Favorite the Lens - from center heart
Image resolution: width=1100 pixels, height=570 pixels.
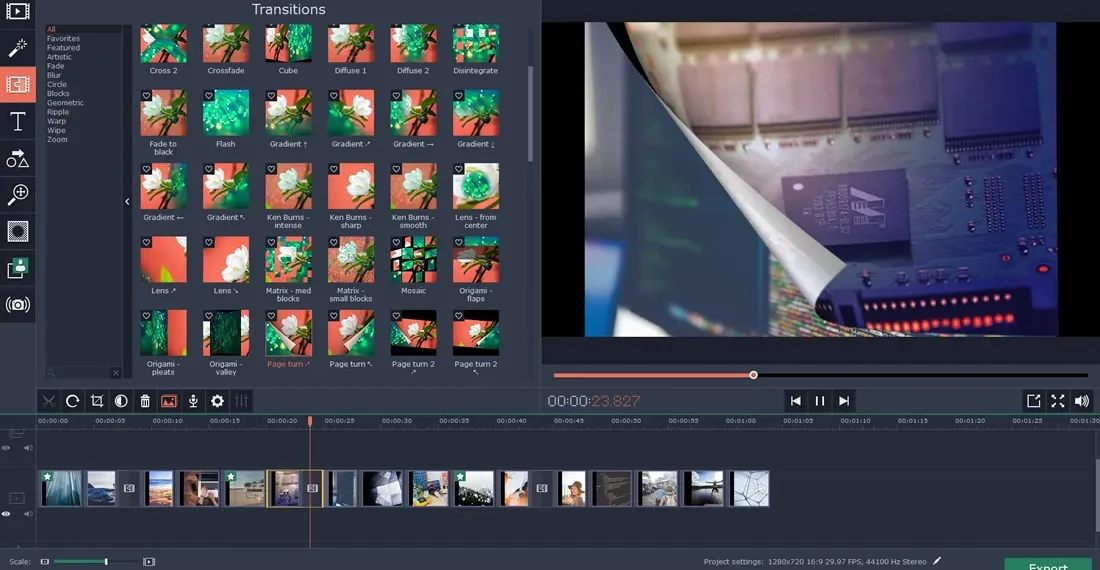click(459, 169)
